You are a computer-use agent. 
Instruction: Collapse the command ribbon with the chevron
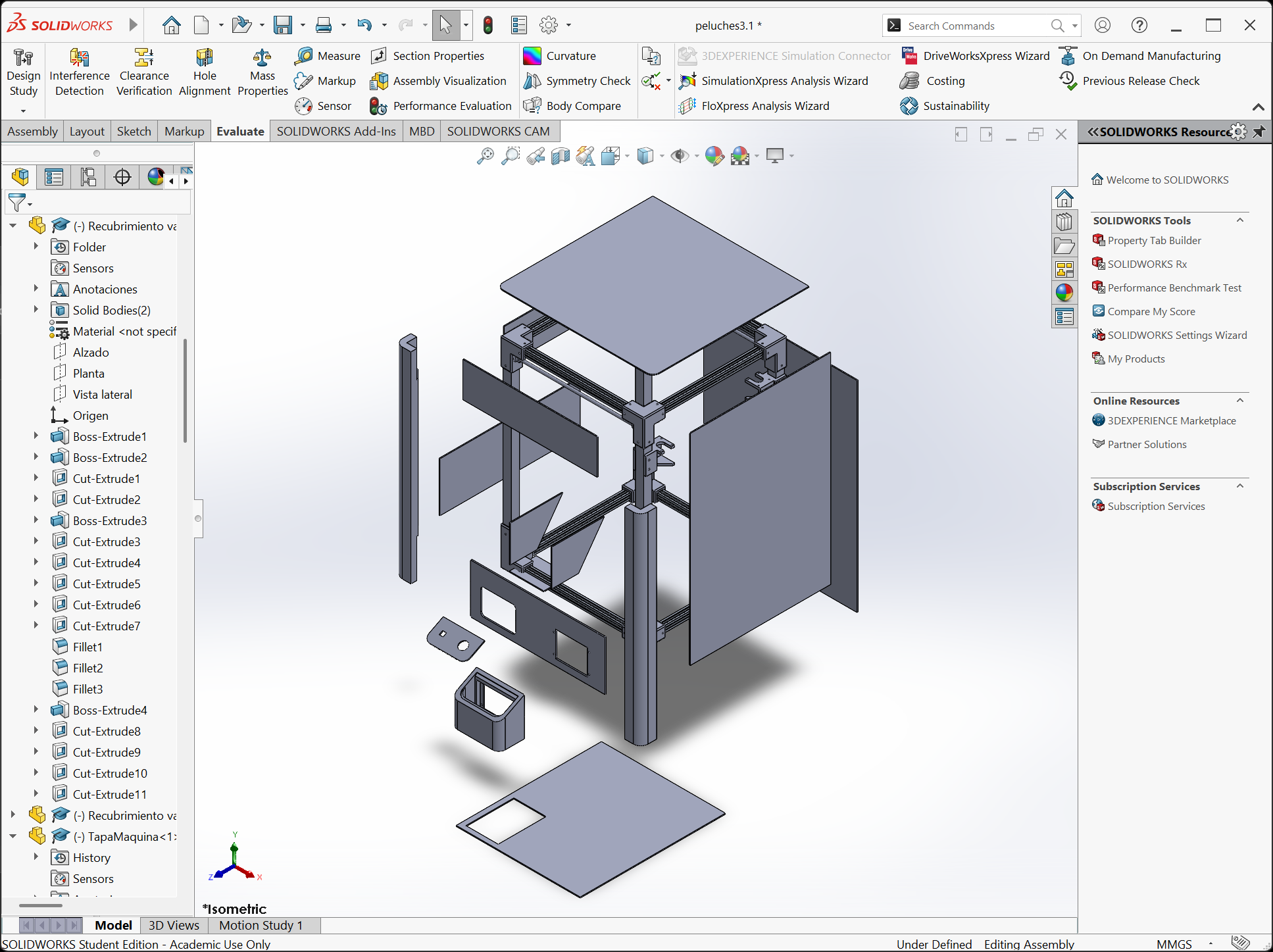pyautogui.click(x=1259, y=107)
